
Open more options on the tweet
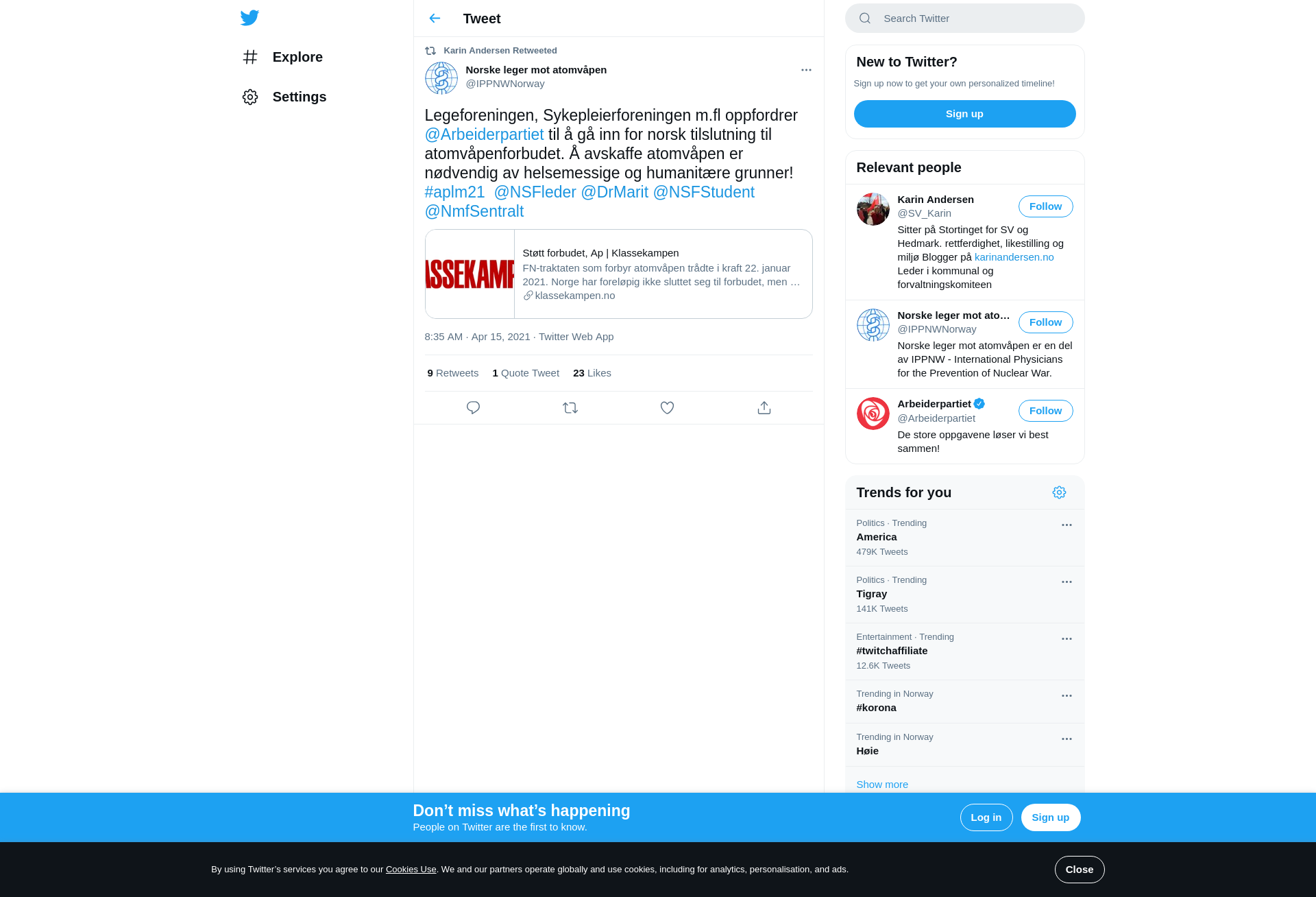[x=806, y=70]
